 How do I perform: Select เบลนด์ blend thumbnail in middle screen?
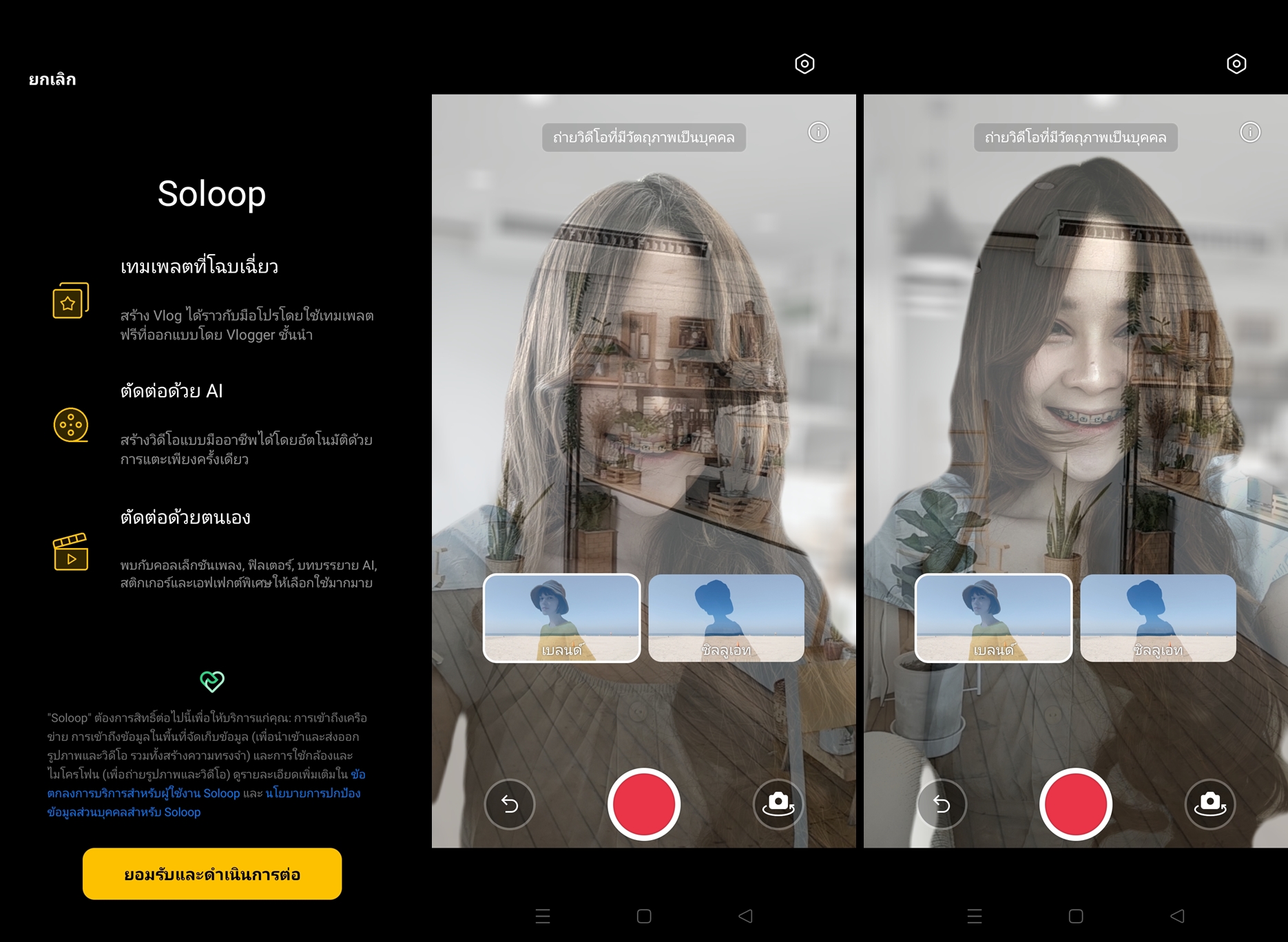(x=562, y=618)
